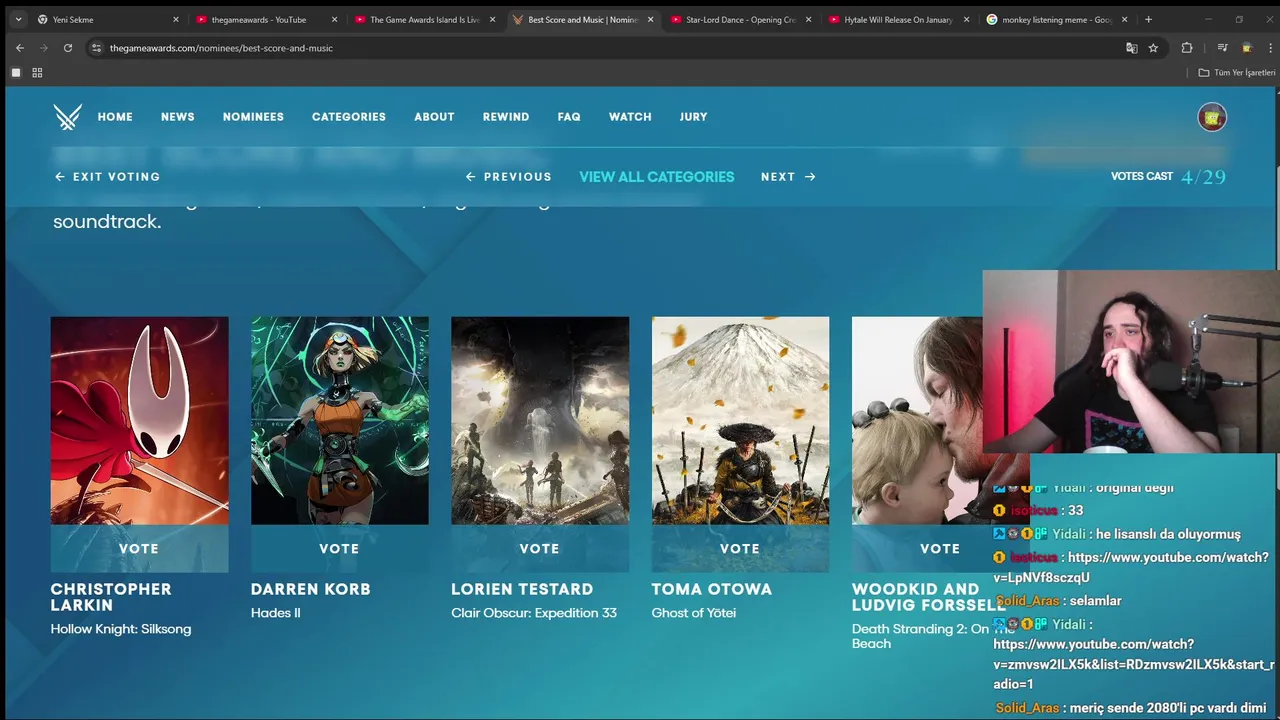Switch to The Game Awards Island tab
This screenshot has height=720, width=1280.
click(x=424, y=19)
